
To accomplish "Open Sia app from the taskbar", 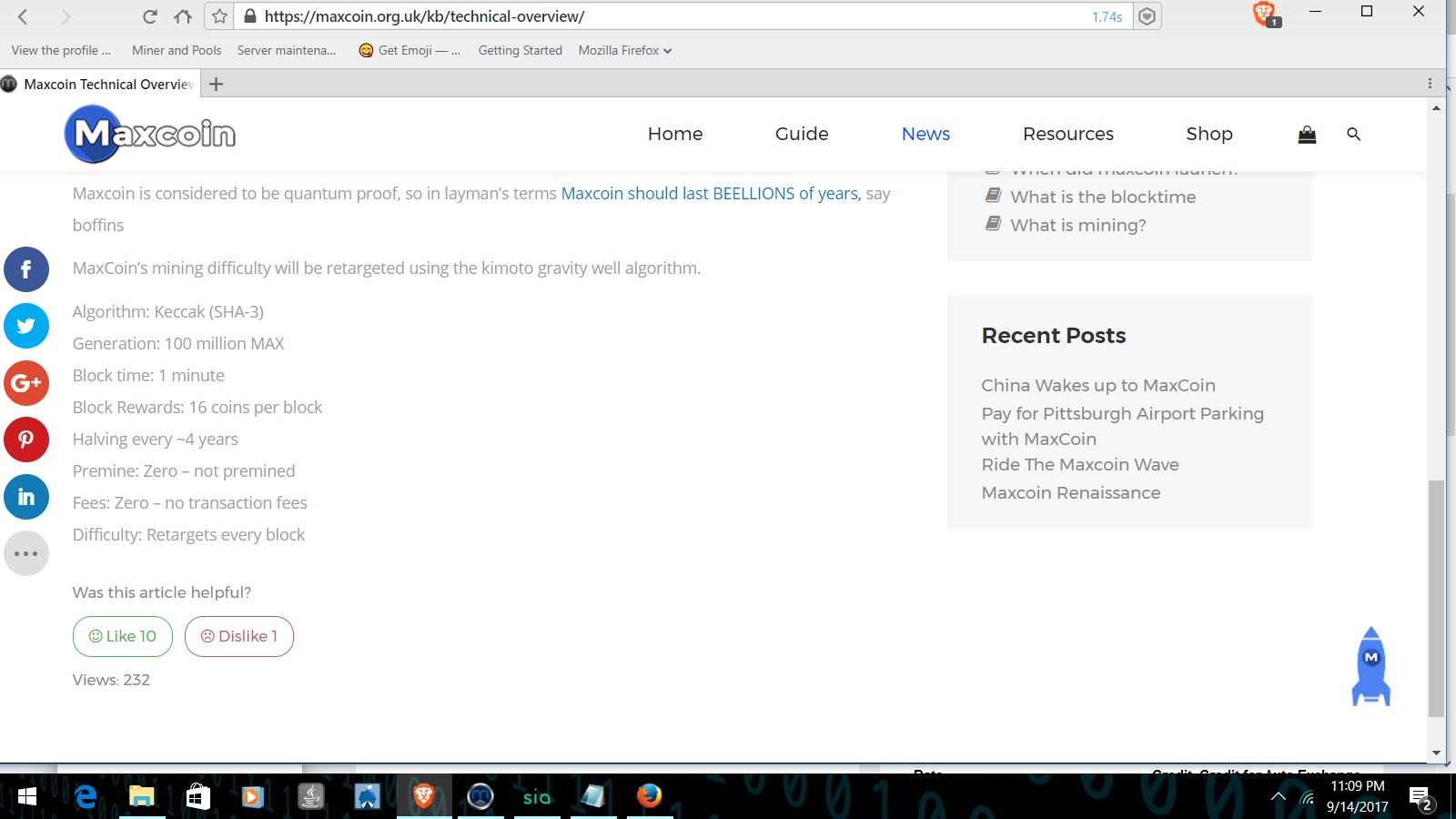I will click(537, 796).
